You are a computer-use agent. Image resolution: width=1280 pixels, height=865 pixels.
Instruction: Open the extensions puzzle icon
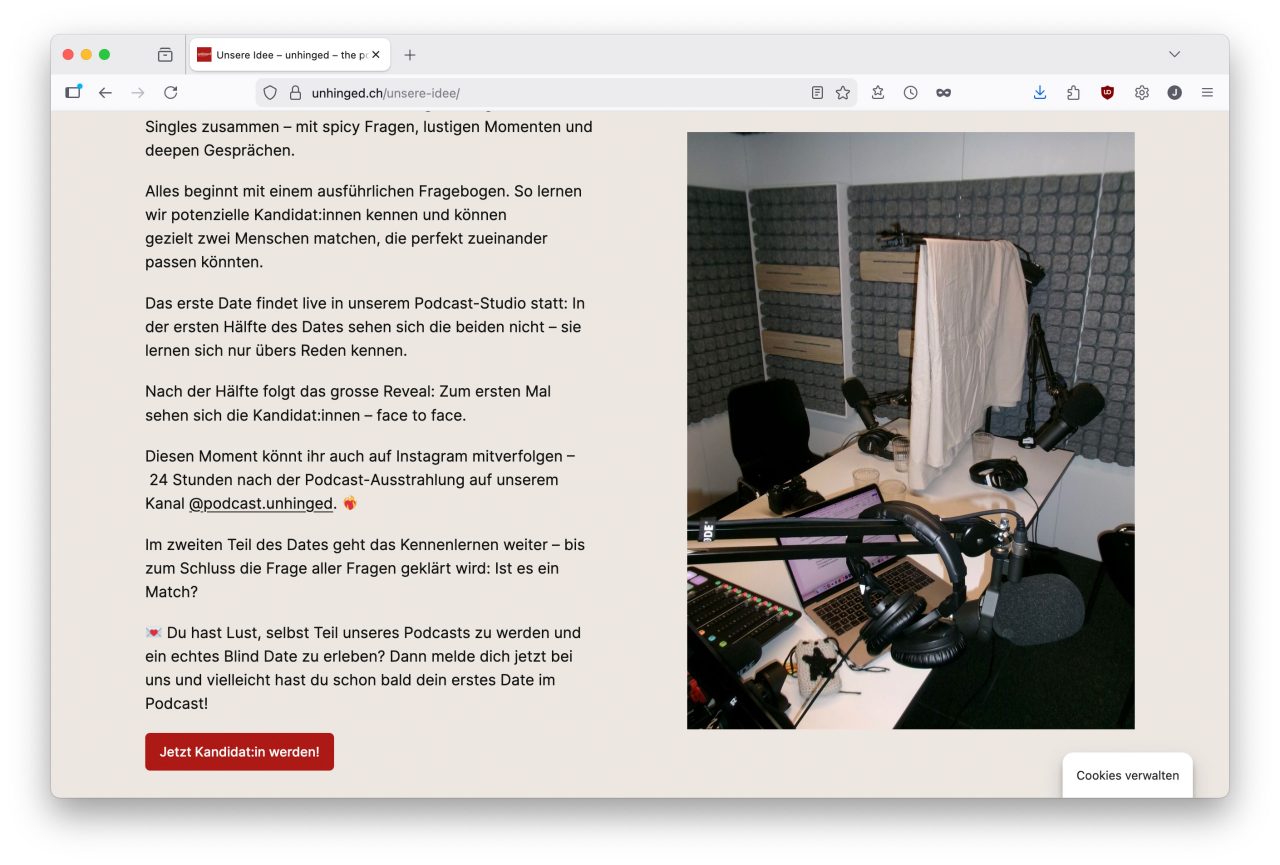(x=1073, y=93)
